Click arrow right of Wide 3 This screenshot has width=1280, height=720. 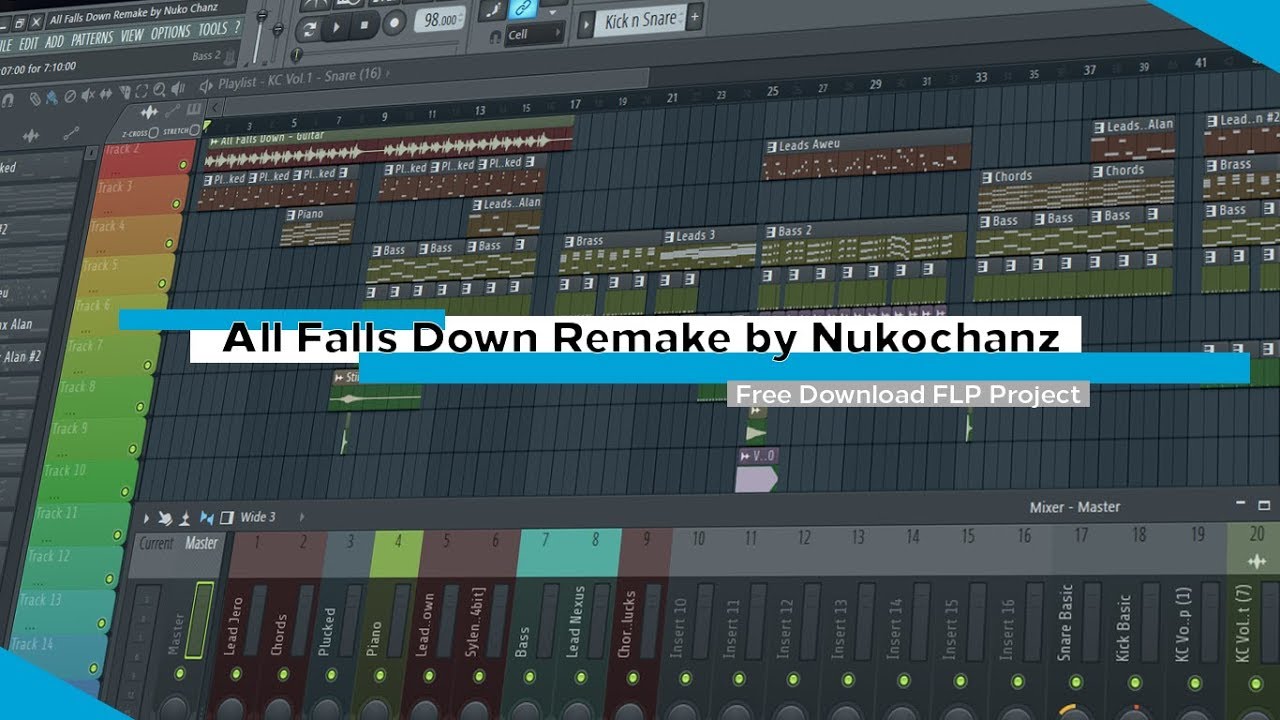(302, 517)
